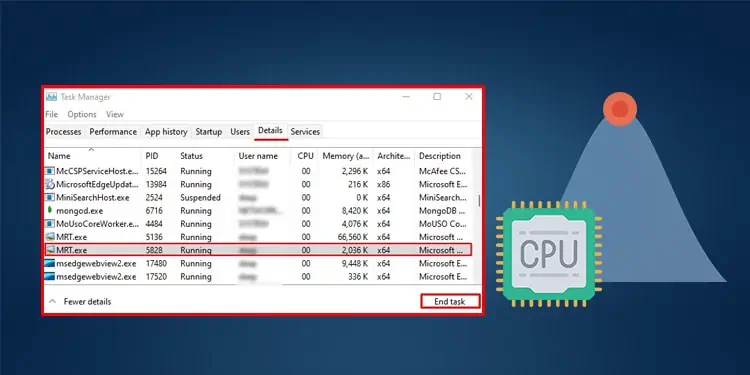Viewport: 750px width, 375px height.
Task: Open the Options menu
Action: tap(82, 114)
